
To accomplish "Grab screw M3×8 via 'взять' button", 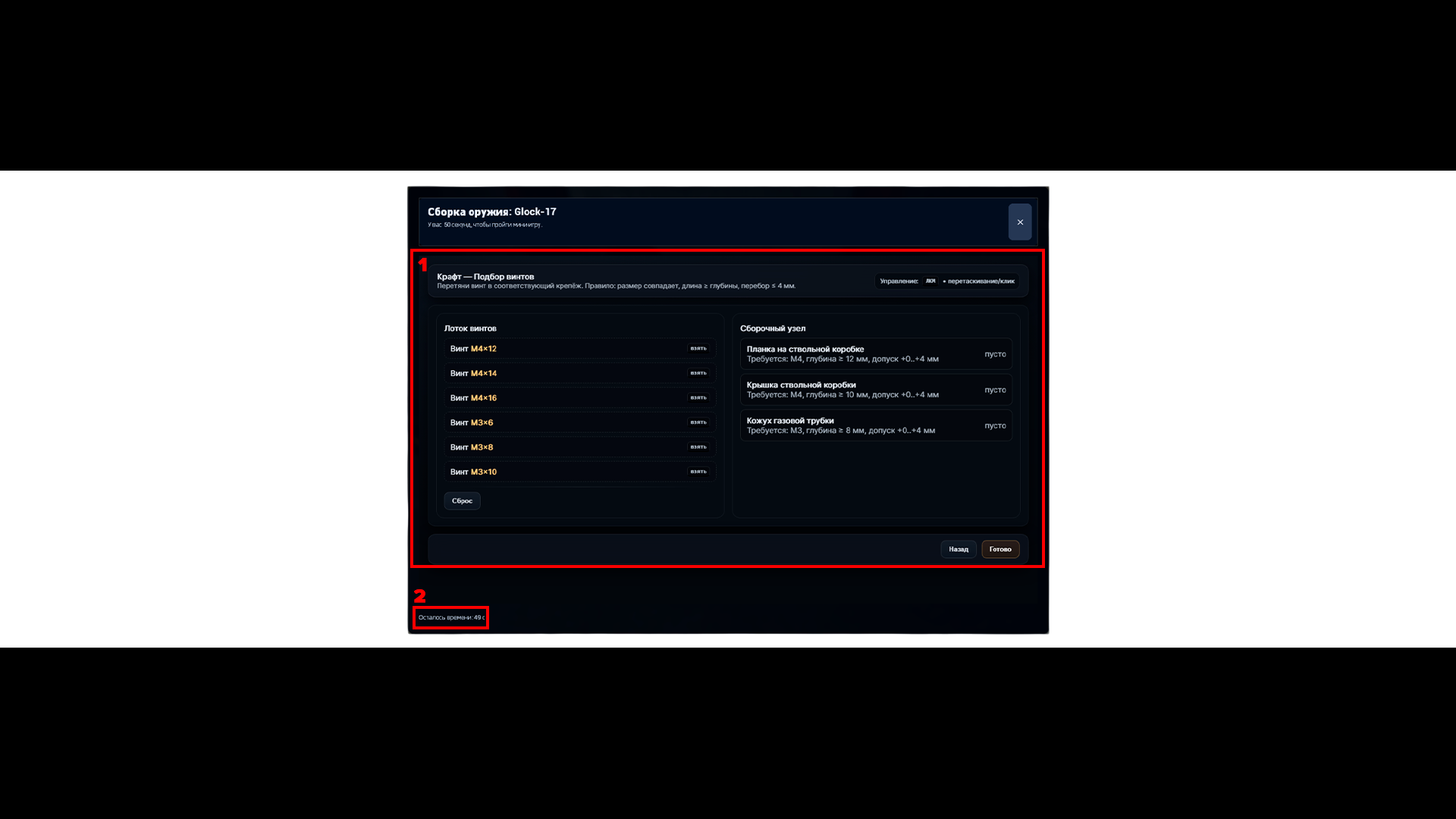I will click(x=698, y=447).
